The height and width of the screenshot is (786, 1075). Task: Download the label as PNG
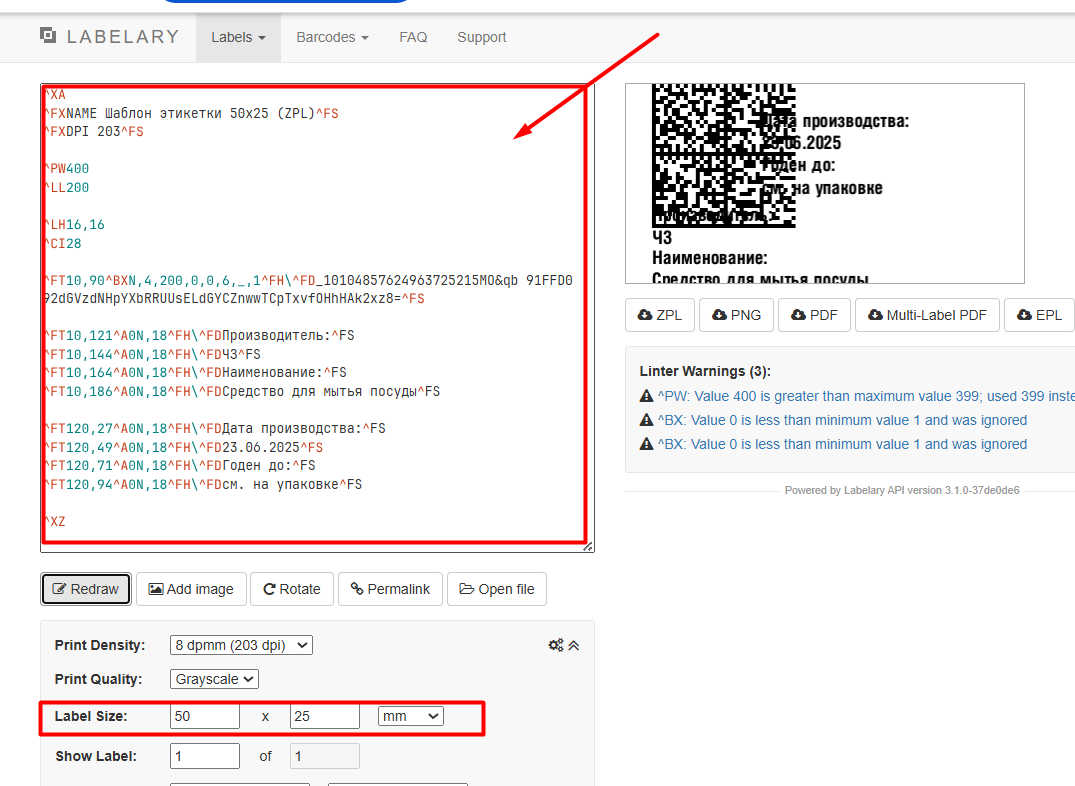[x=736, y=315]
